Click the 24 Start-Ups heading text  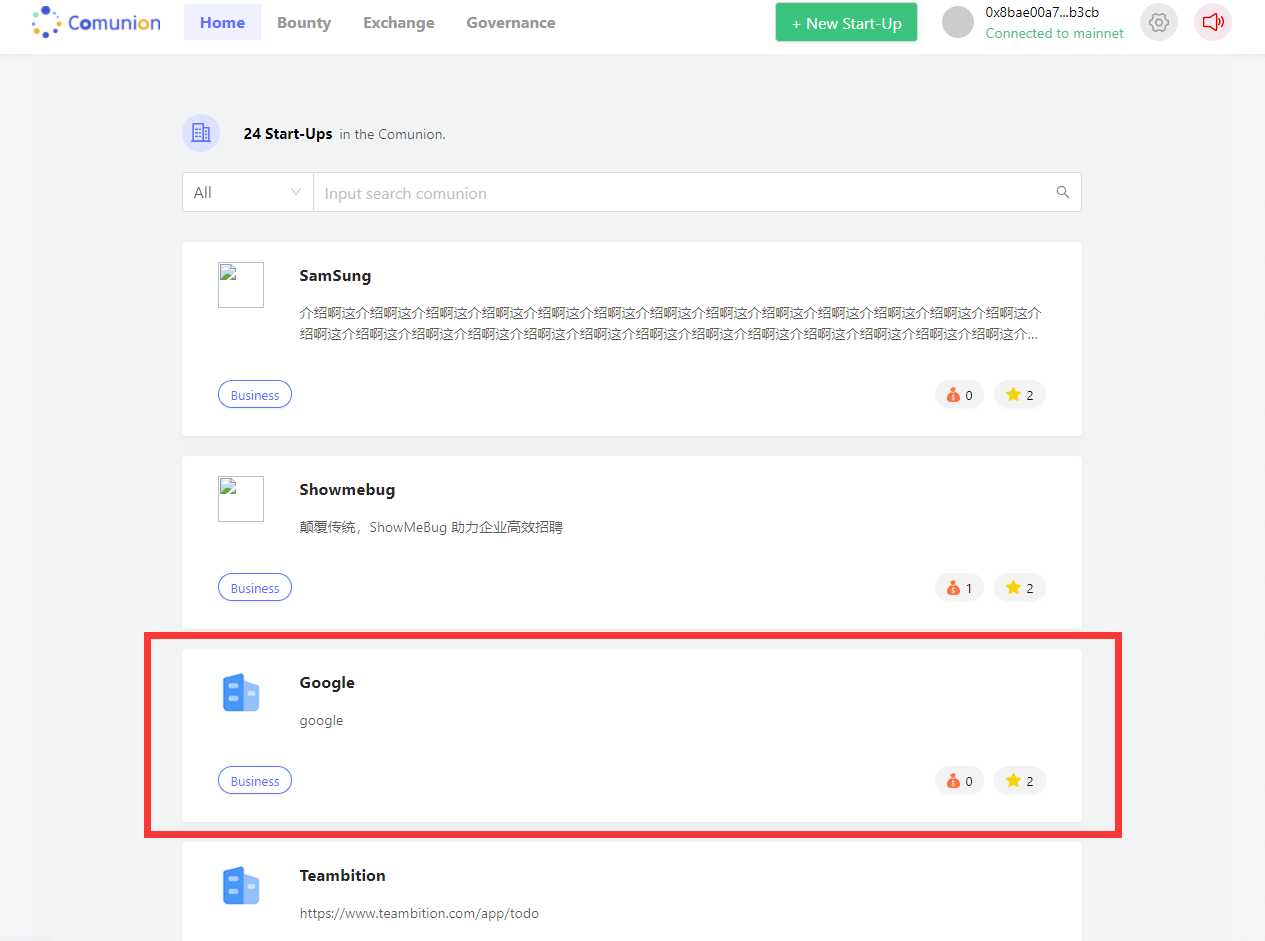point(288,133)
